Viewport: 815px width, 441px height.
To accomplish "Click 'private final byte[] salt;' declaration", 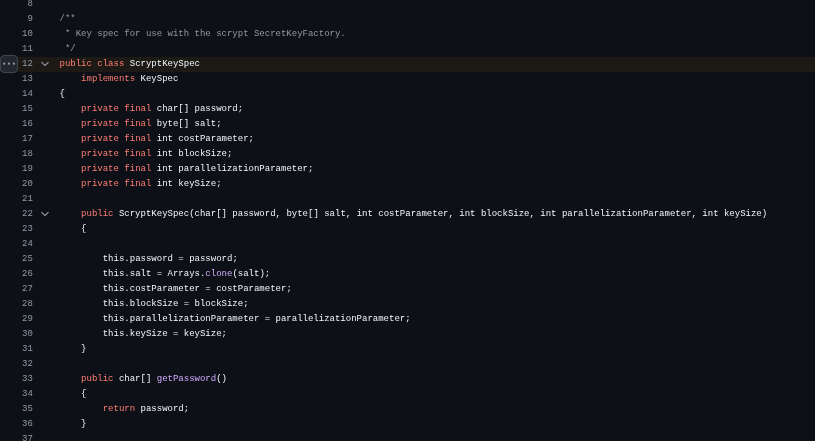I will coord(151,123).
